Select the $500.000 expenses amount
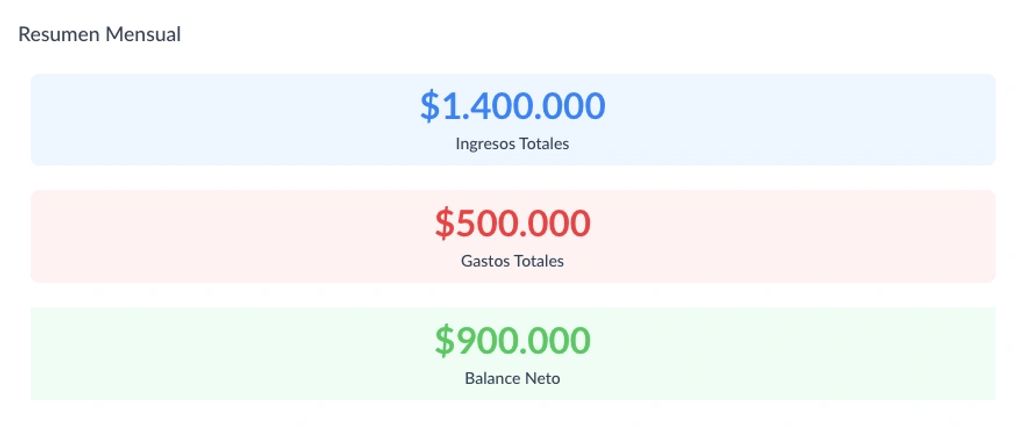The height and width of the screenshot is (438, 1023). [x=512, y=223]
